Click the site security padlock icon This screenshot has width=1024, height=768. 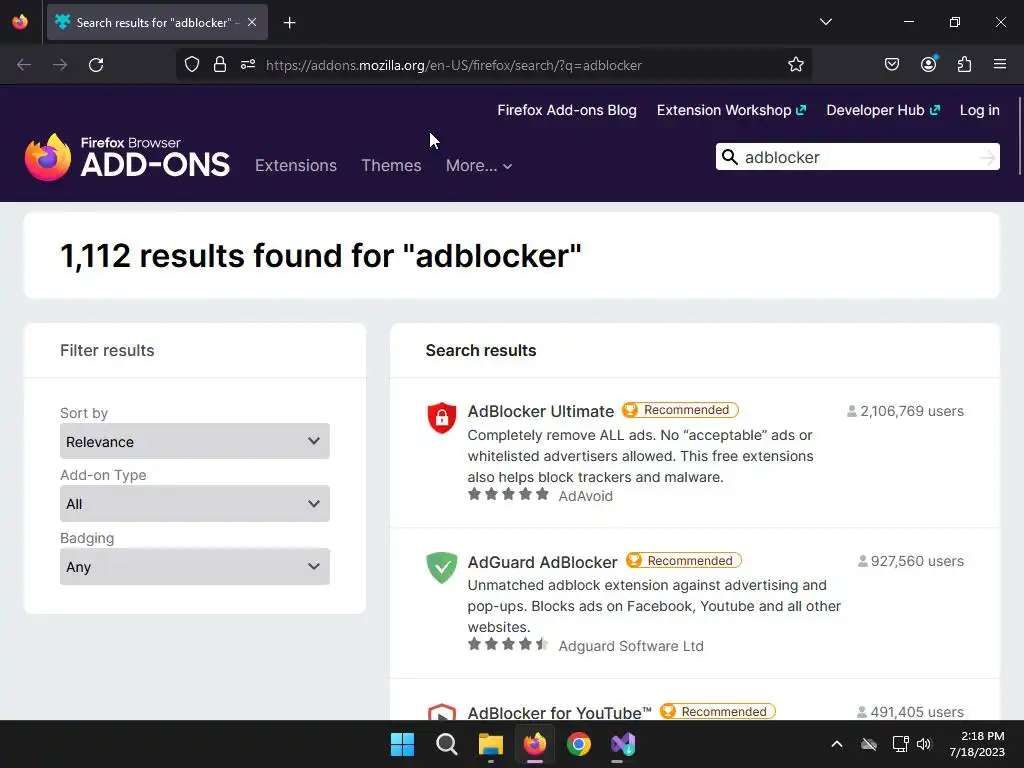point(220,65)
